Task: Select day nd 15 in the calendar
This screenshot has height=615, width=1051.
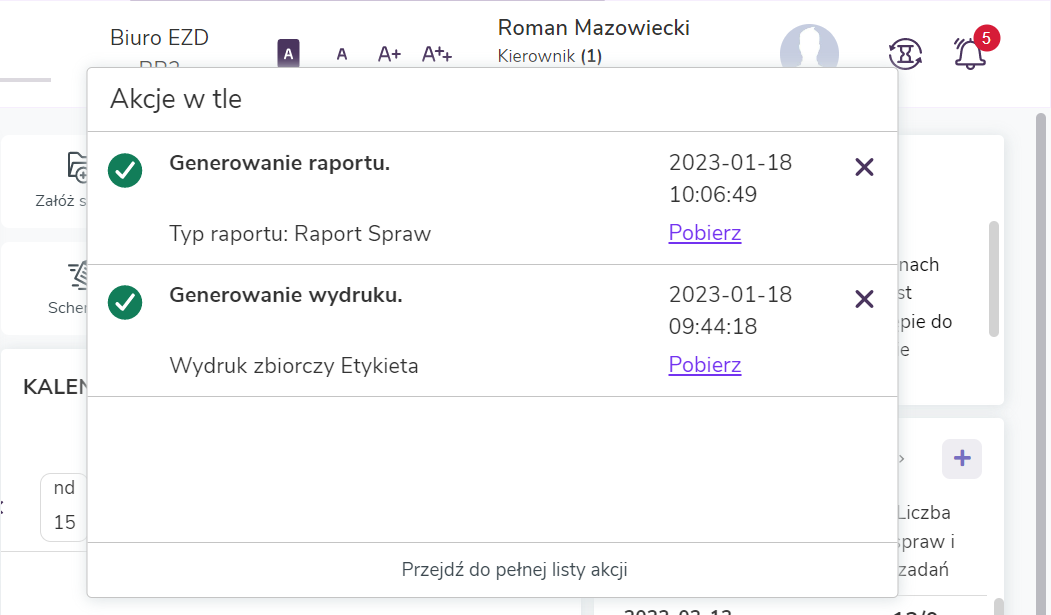Action: [x=64, y=506]
